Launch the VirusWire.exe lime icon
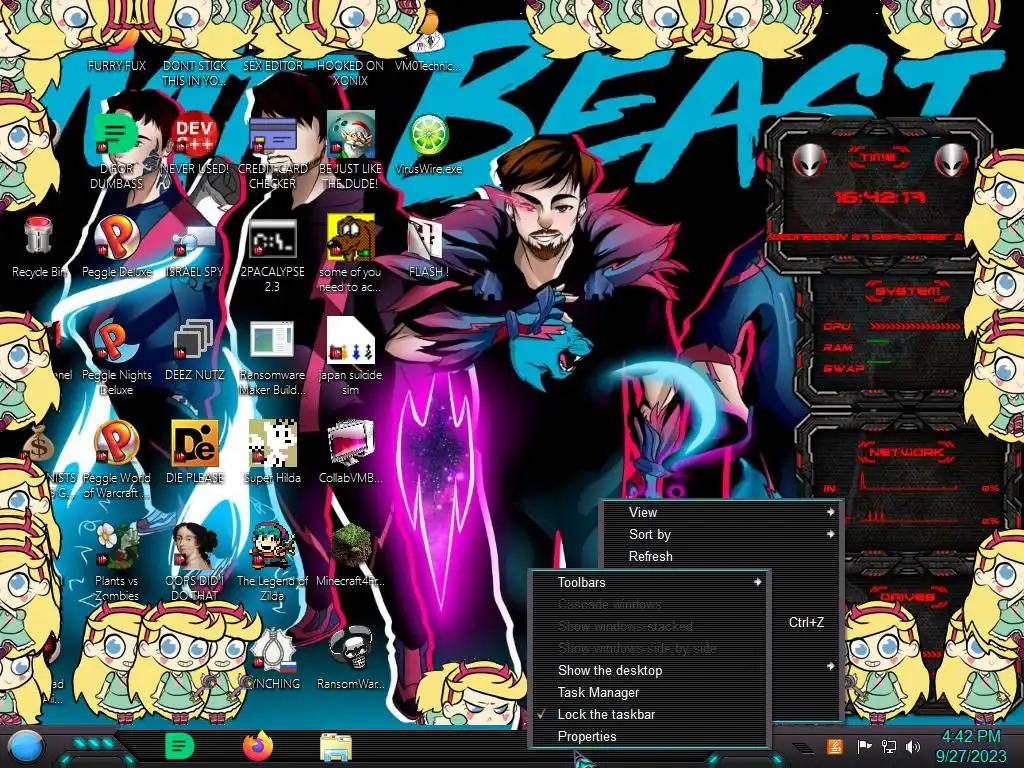The image size is (1024, 768). pos(428,144)
